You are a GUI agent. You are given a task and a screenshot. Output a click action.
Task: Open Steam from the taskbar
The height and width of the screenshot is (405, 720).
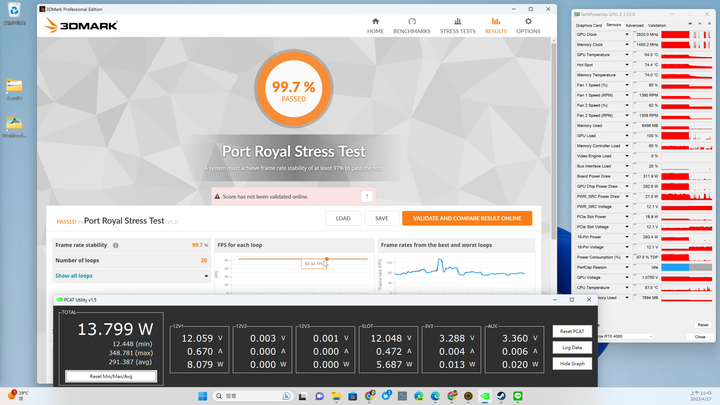click(x=501, y=396)
